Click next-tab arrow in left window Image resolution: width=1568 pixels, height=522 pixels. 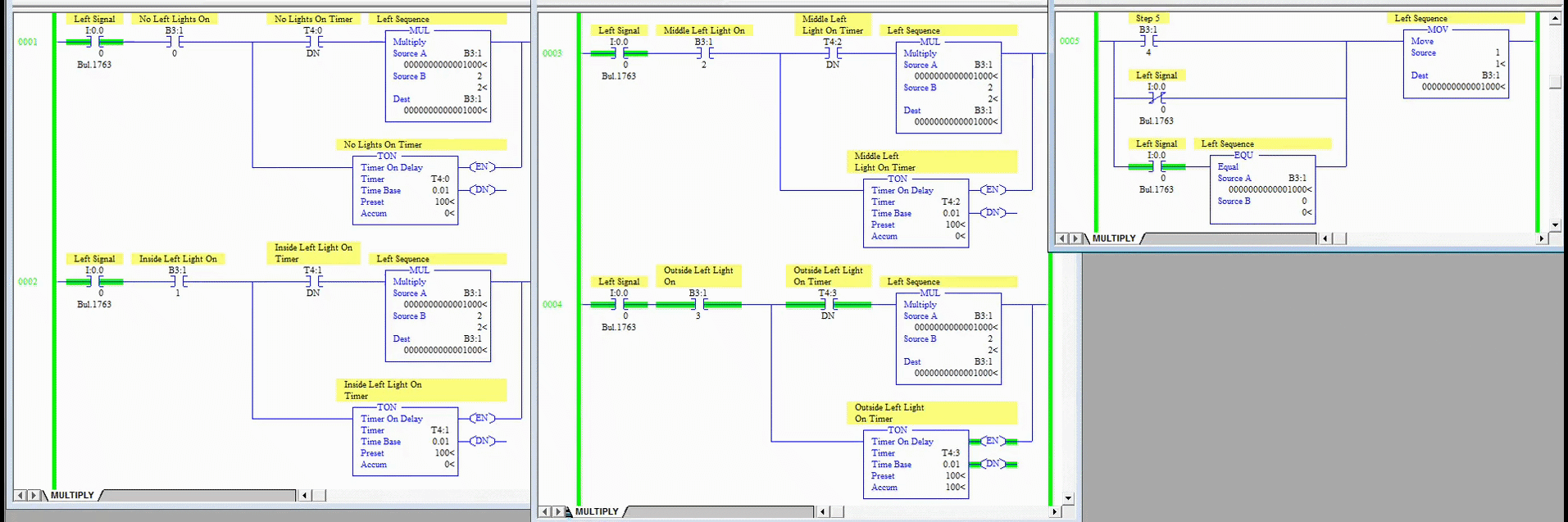[34, 495]
